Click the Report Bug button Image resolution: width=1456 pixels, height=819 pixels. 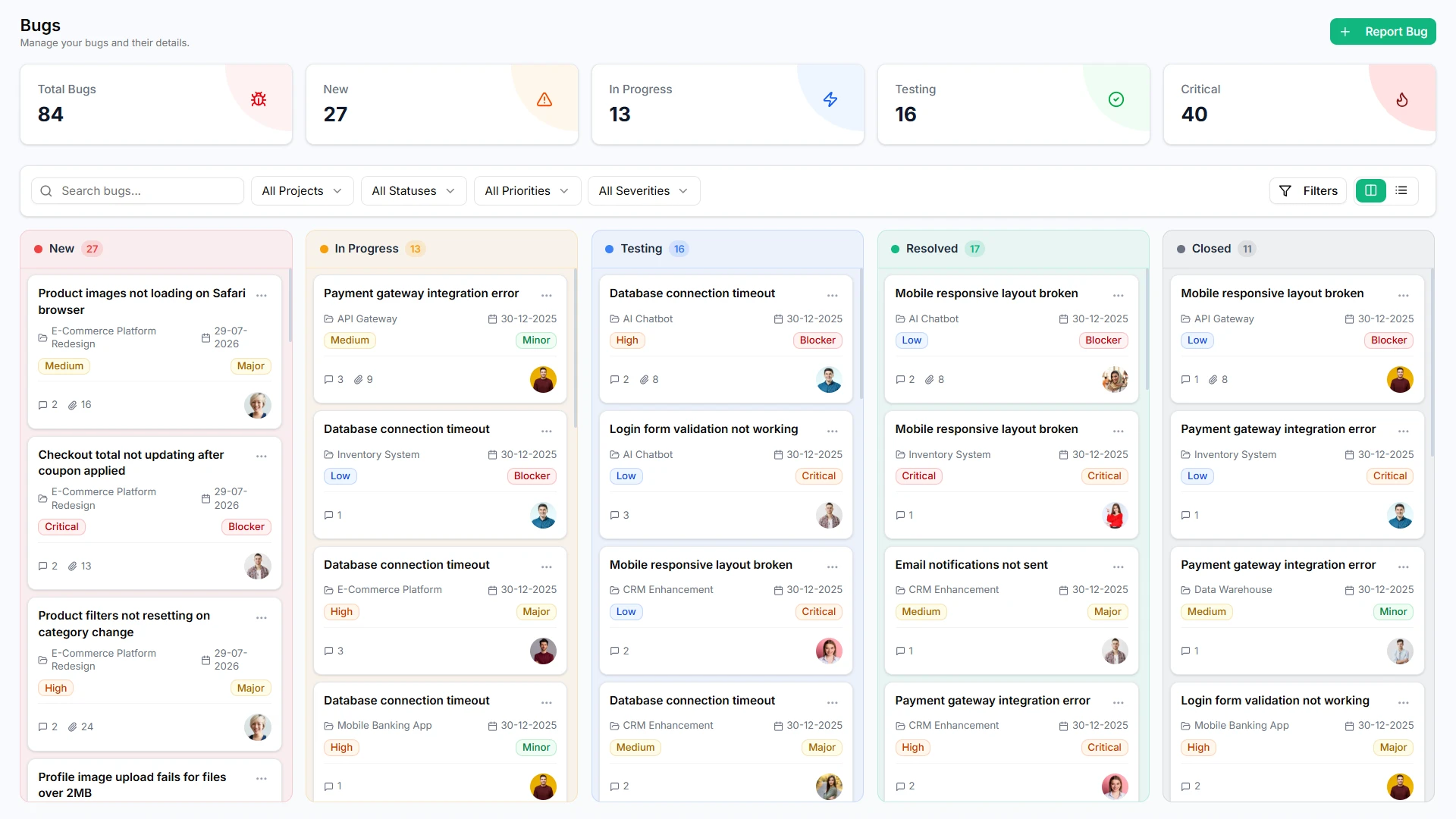click(1382, 32)
